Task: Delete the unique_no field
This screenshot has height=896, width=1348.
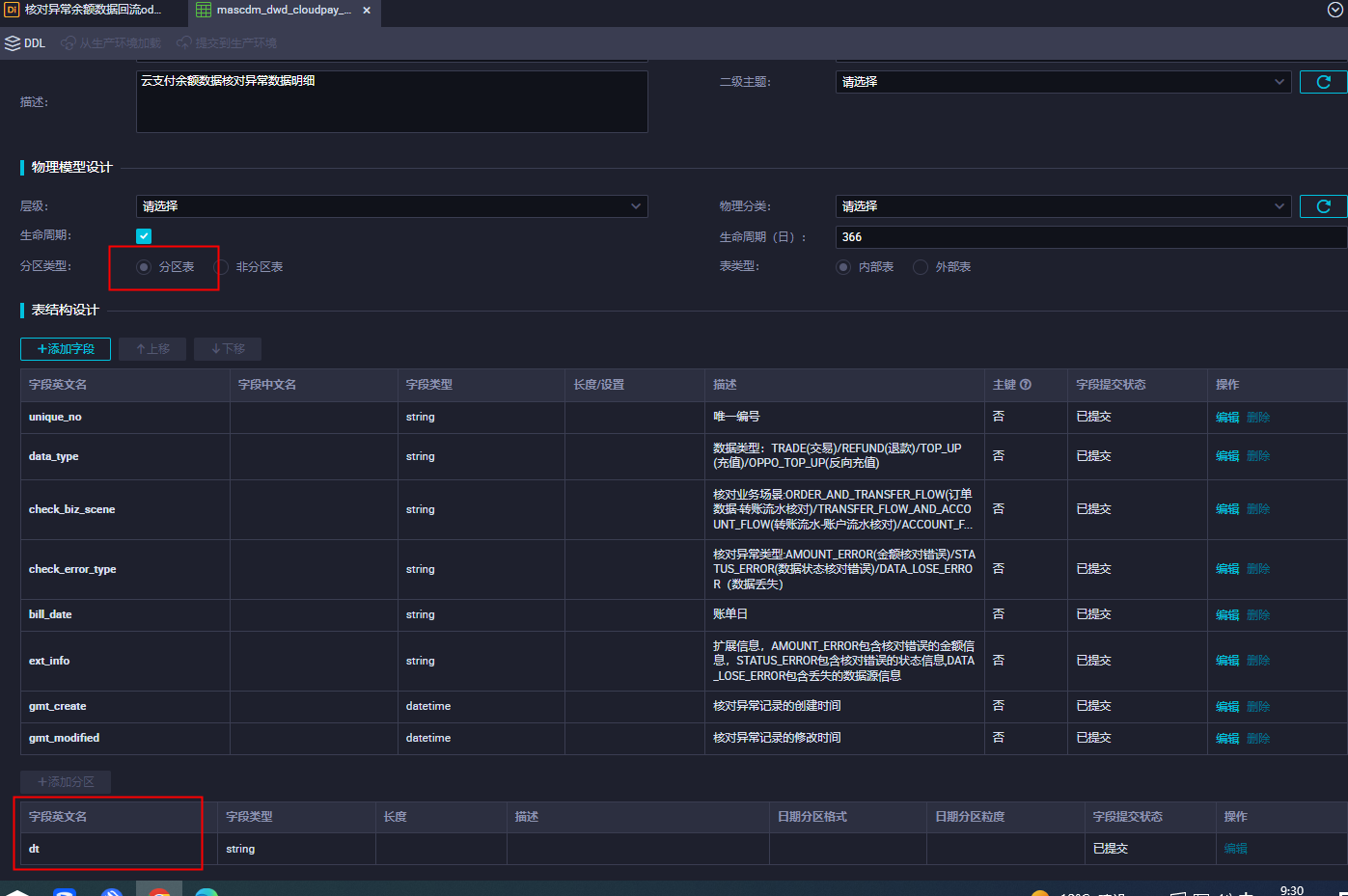Action: click(1258, 418)
